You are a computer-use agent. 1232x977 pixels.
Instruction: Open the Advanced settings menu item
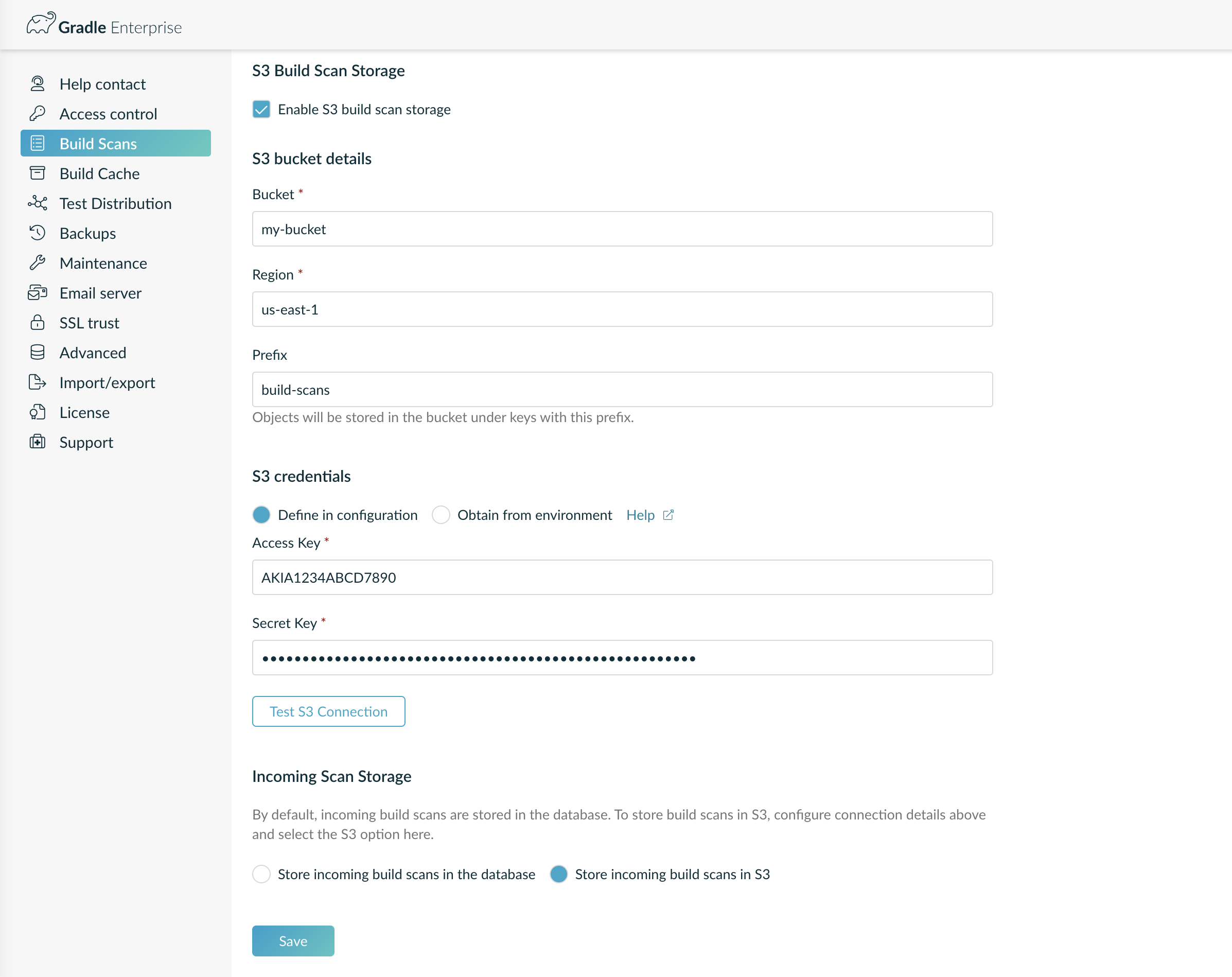[x=93, y=353]
